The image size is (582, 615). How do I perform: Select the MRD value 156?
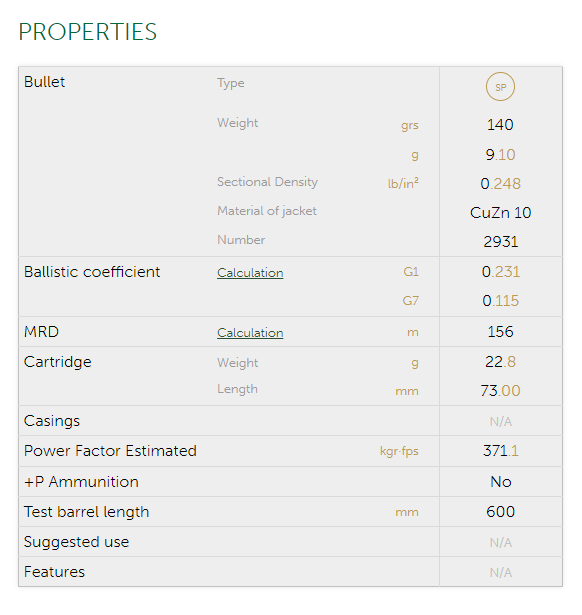pyautogui.click(x=500, y=332)
